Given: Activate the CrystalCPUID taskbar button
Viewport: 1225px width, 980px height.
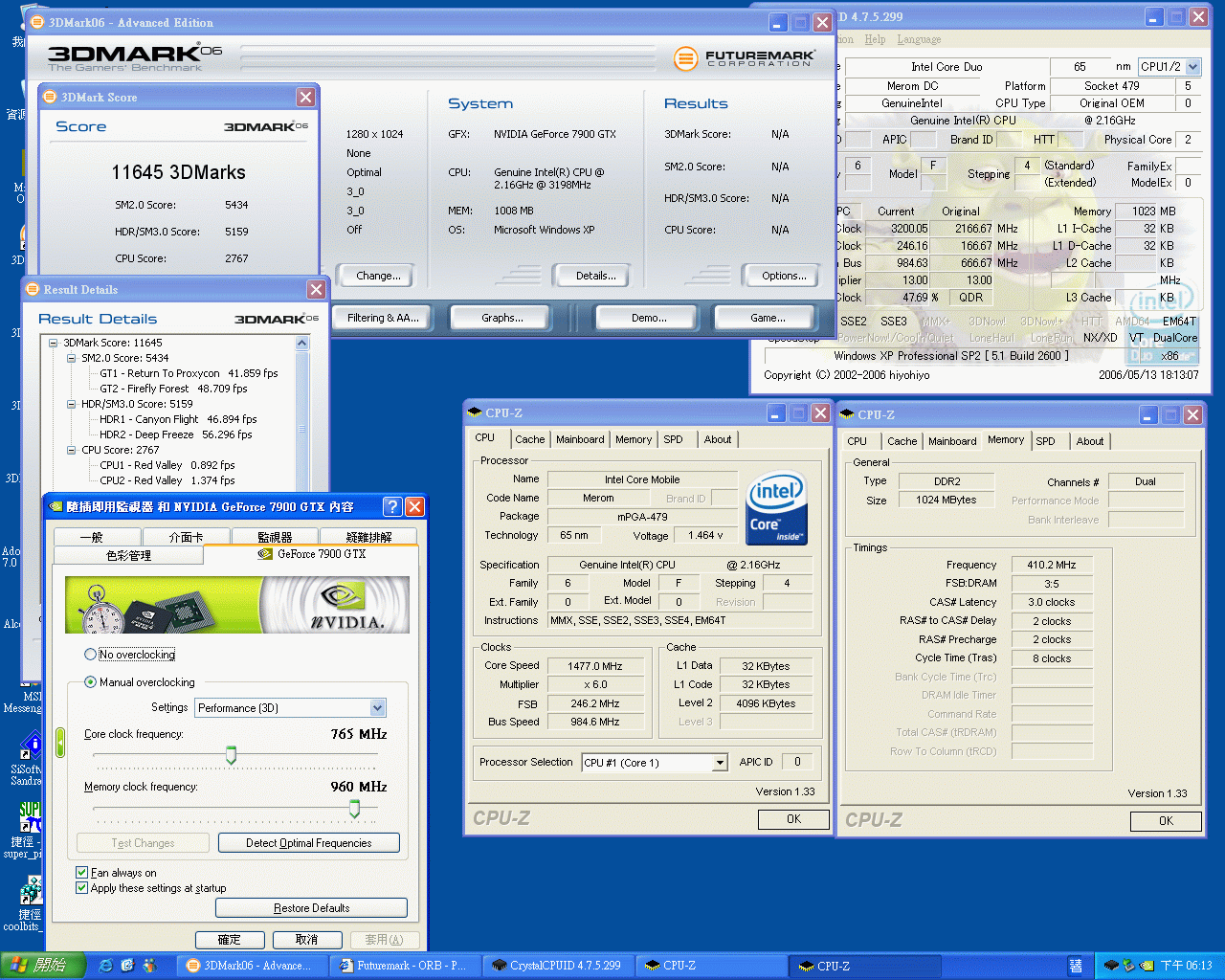Looking at the screenshot, I should [x=559, y=966].
